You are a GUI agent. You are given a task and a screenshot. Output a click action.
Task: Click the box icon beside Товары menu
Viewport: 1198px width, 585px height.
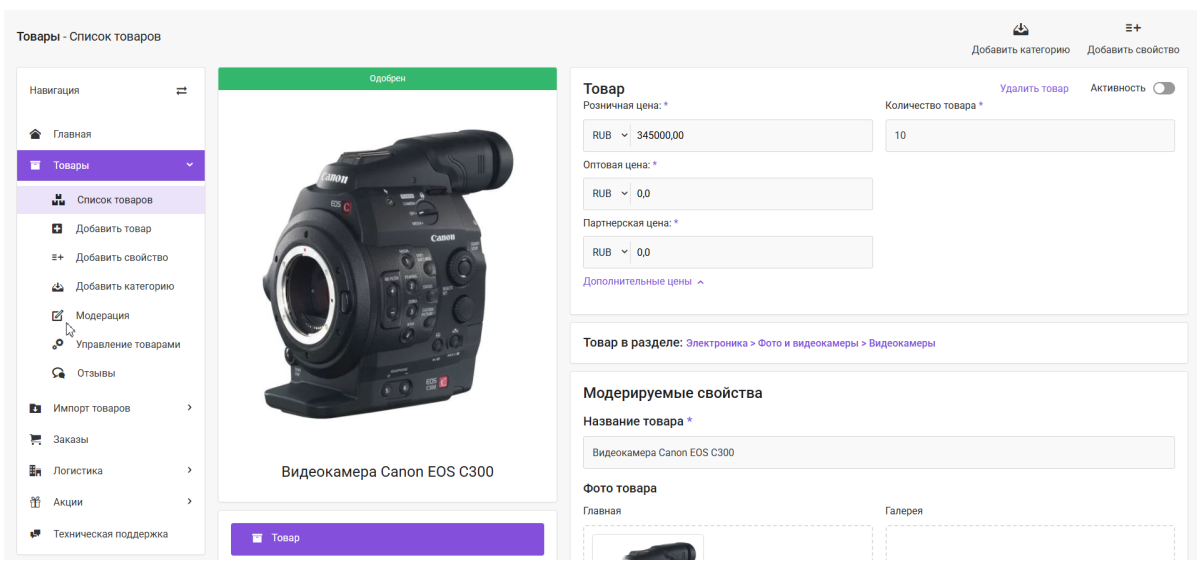[35, 166]
